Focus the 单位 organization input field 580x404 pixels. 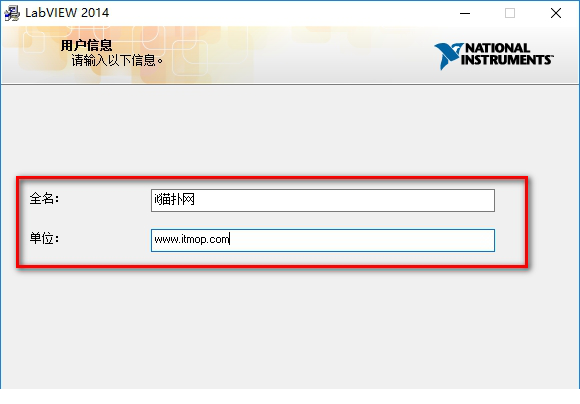[323, 240]
